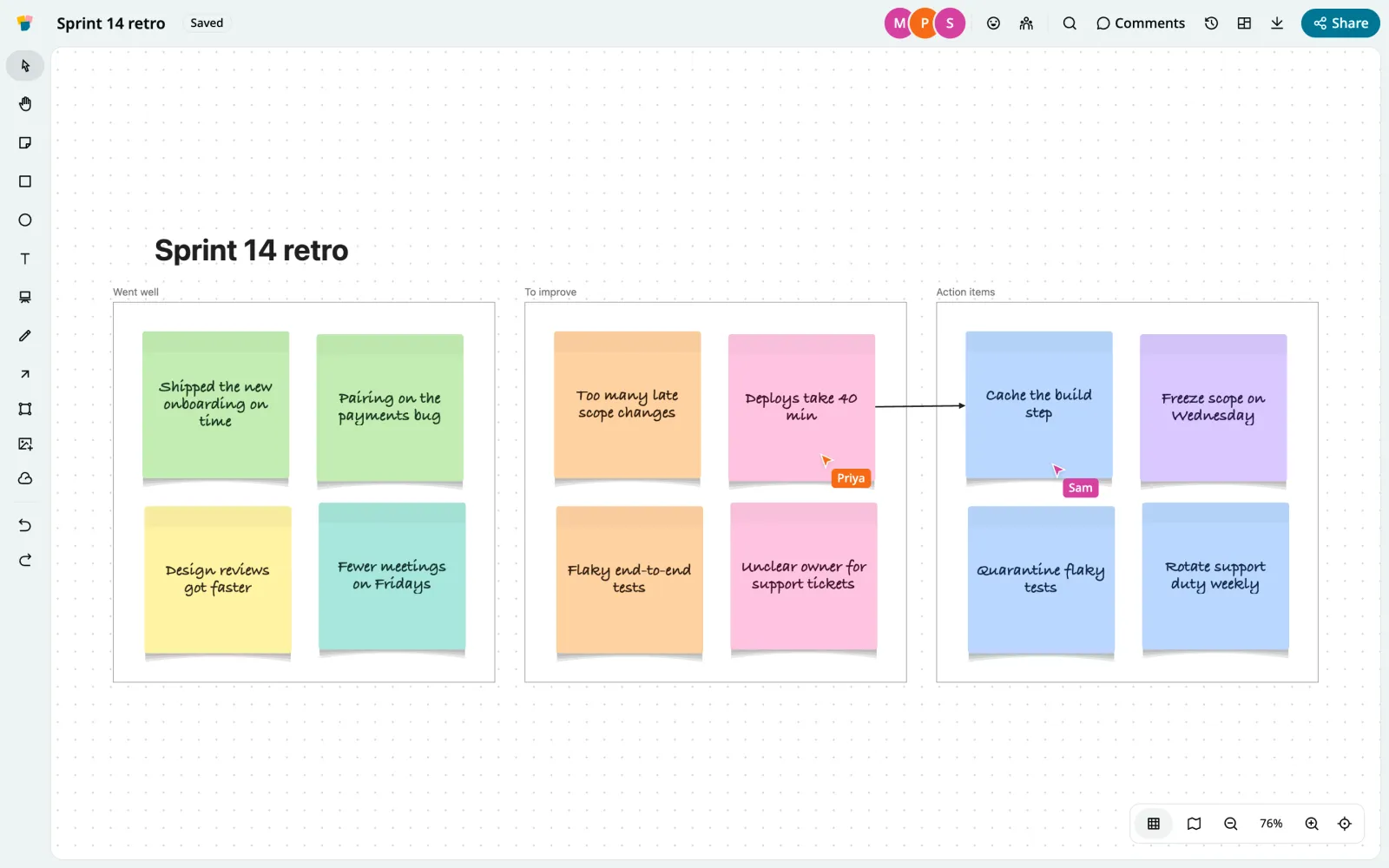
Task: Activate the hand pan tool
Action: tap(25, 104)
